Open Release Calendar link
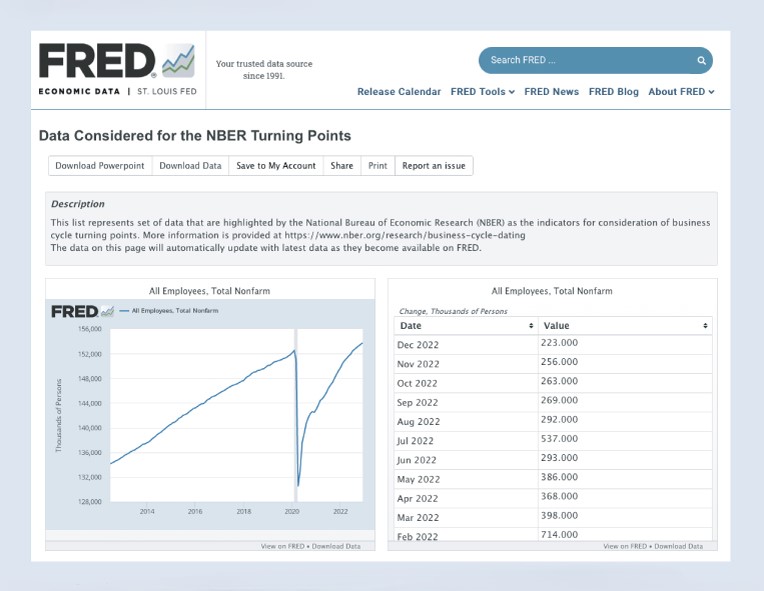 click(399, 92)
